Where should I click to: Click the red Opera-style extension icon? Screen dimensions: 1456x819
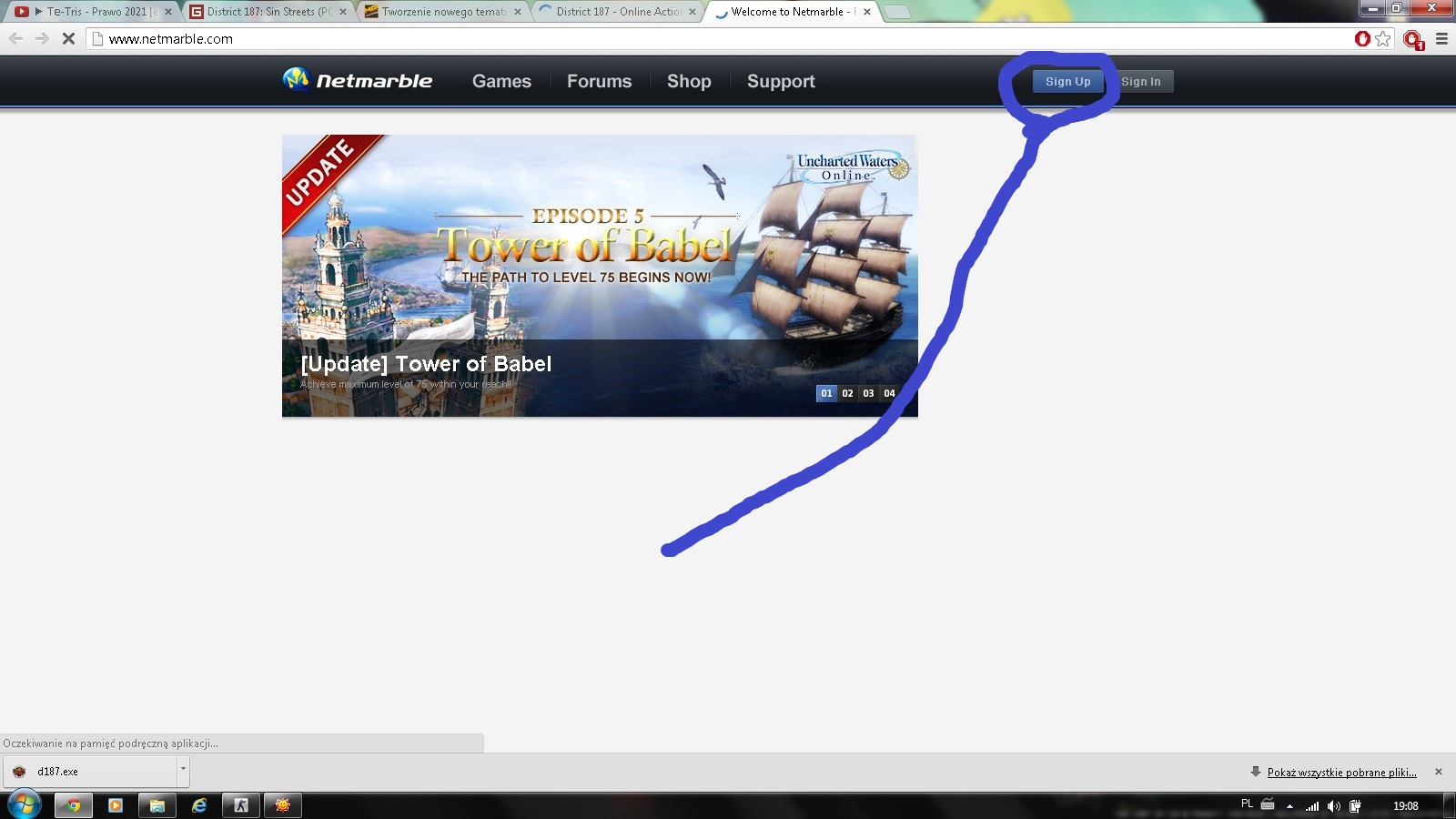(1362, 38)
